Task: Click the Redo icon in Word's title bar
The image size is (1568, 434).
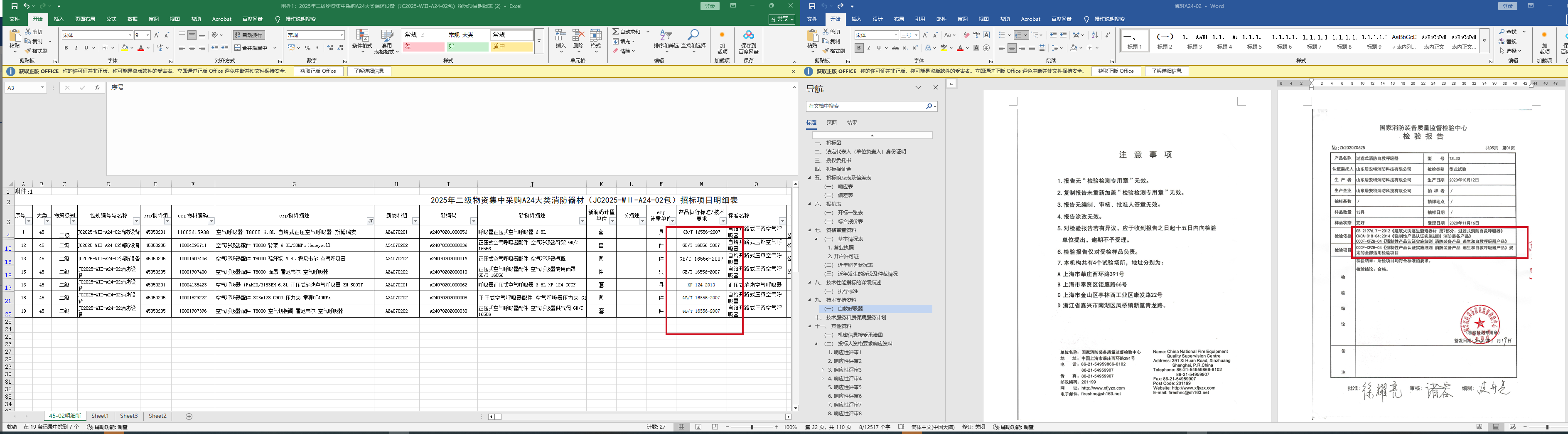Action: 840,6
